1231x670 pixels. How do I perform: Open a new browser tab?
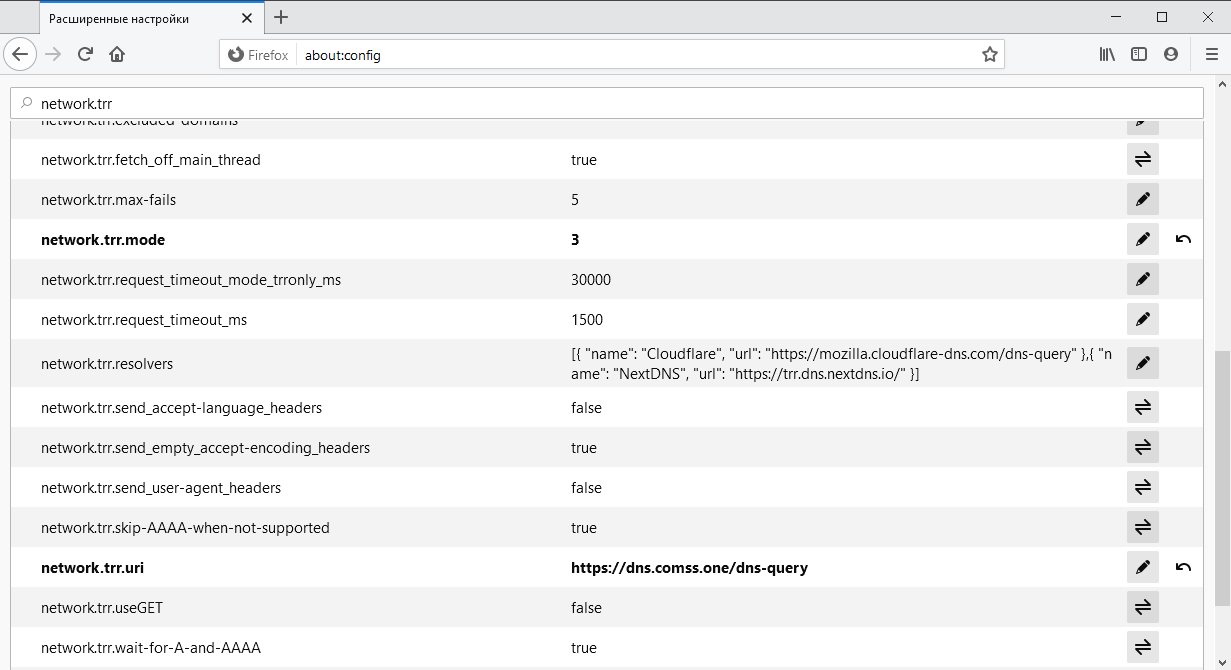pos(281,17)
